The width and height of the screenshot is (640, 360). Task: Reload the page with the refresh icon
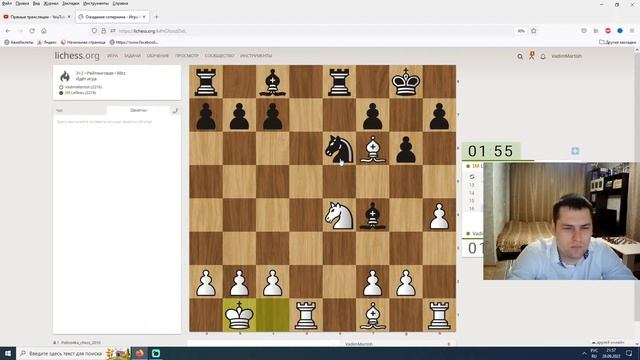coord(32,31)
